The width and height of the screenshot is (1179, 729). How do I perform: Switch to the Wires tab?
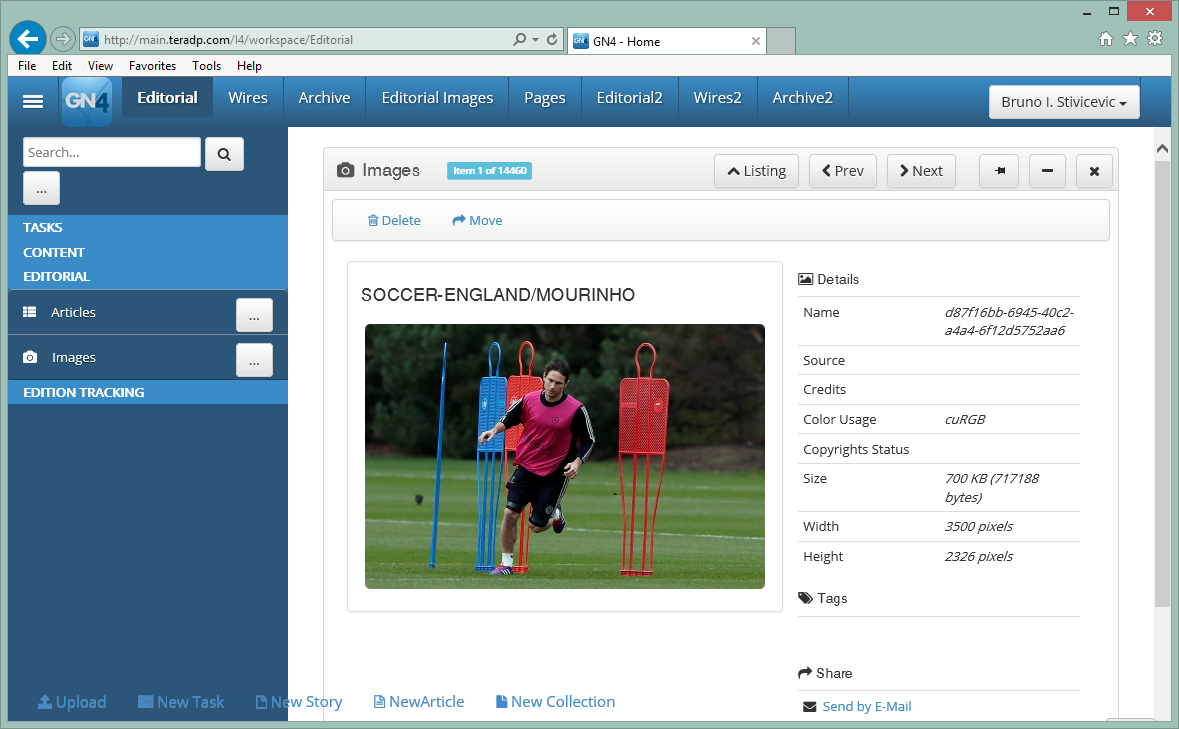click(248, 98)
